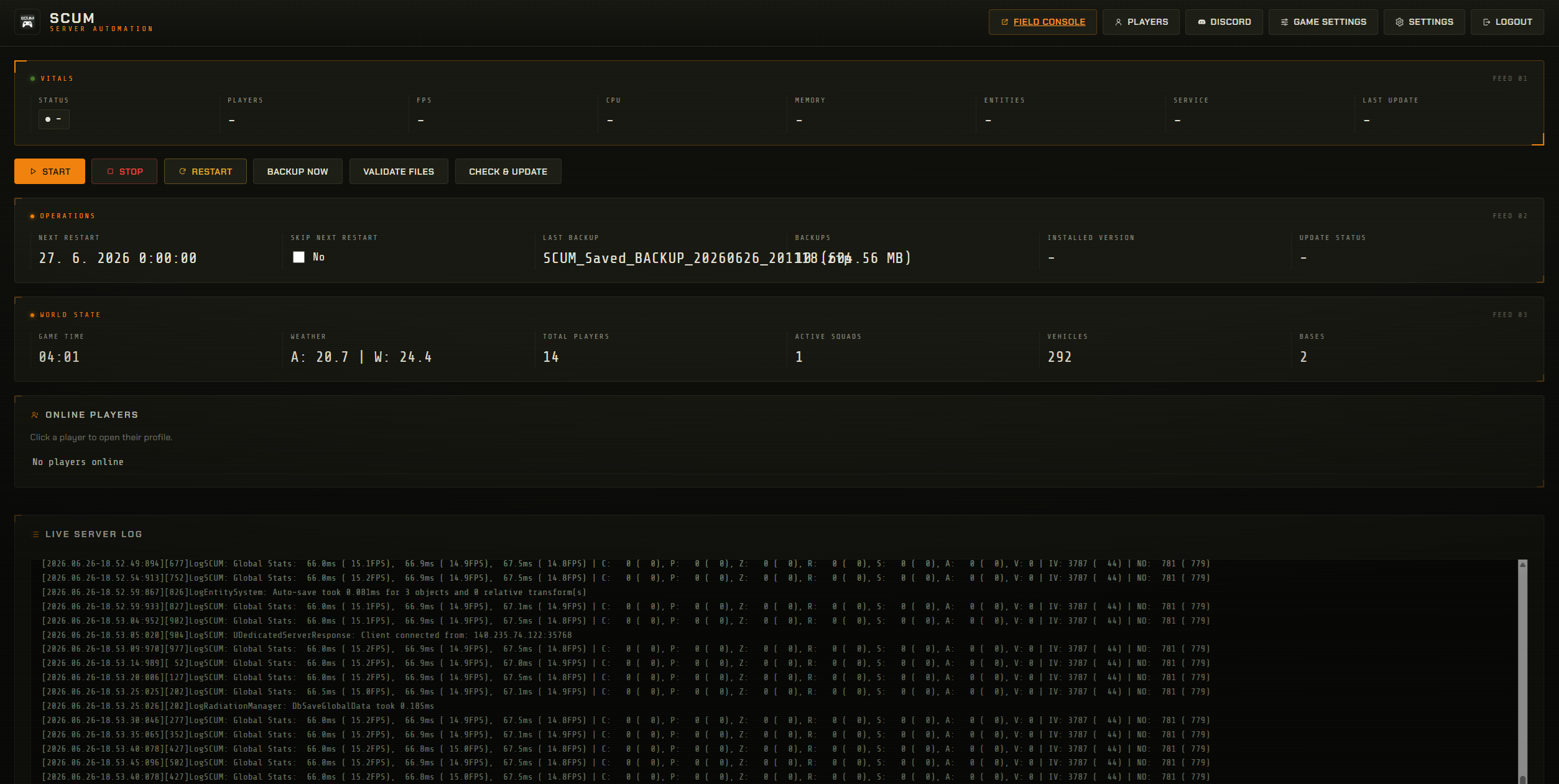Click the SCUM controller logo icon
1559x784 pixels.
pos(27,22)
